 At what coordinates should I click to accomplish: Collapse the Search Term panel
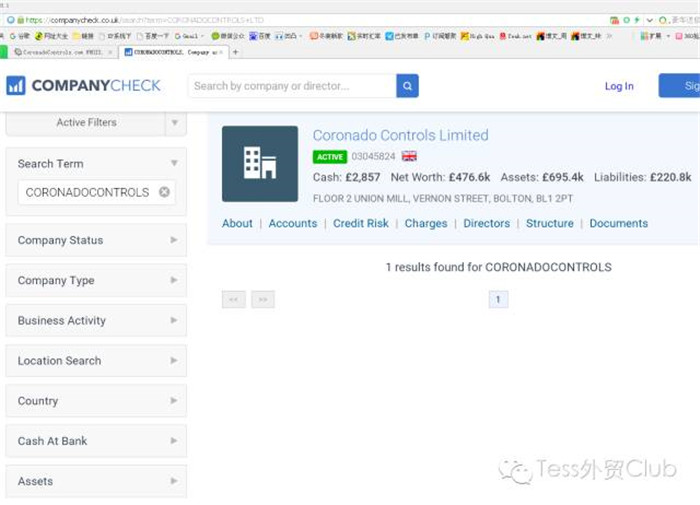[x=174, y=163]
